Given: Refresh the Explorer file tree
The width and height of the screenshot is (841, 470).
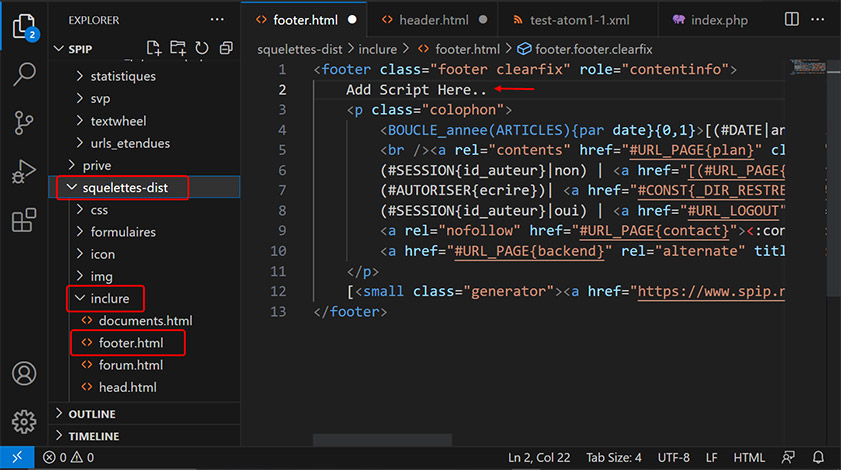Looking at the screenshot, I should click(x=202, y=48).
